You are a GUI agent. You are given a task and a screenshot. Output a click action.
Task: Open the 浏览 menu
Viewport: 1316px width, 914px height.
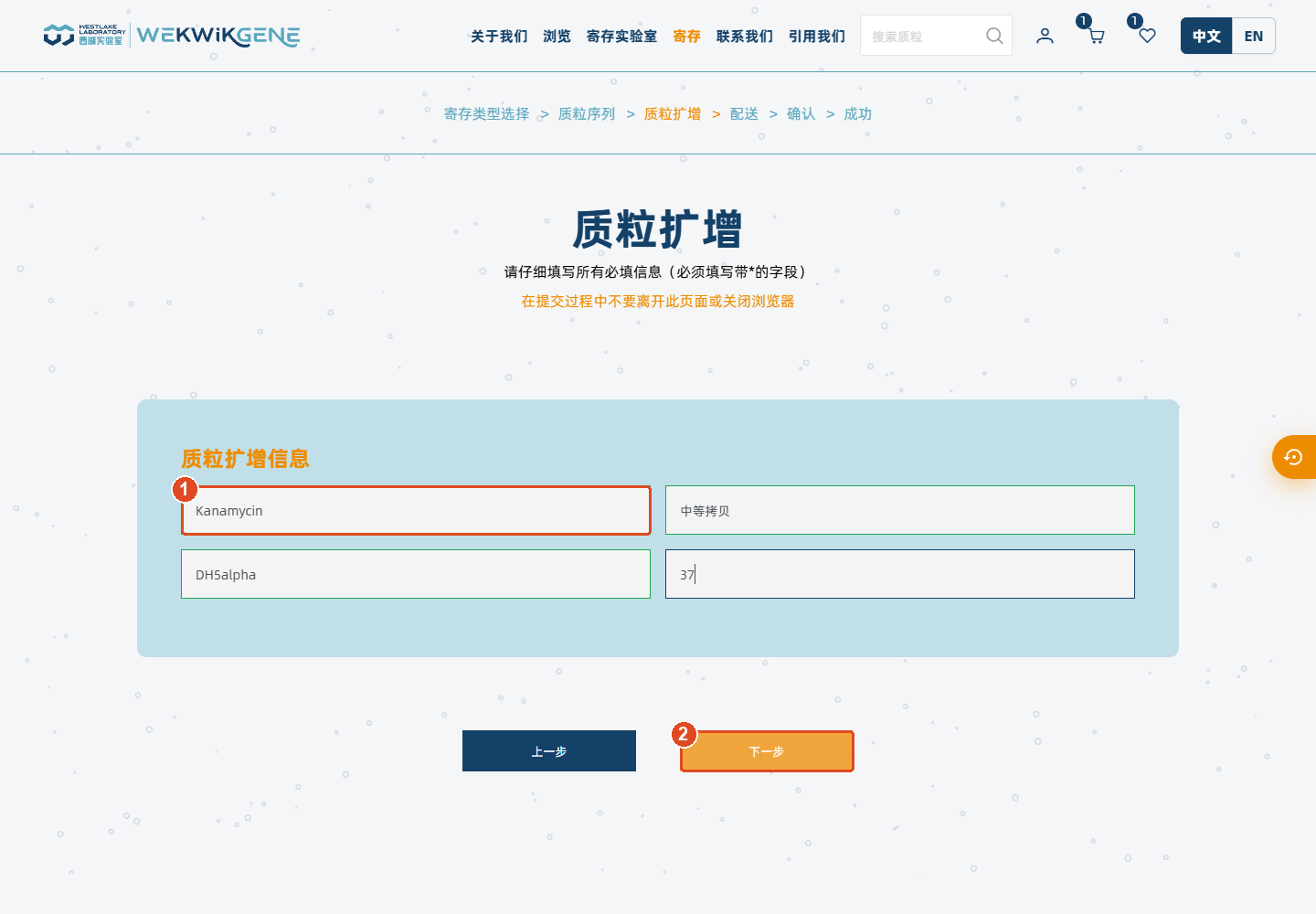pos(557,36)
